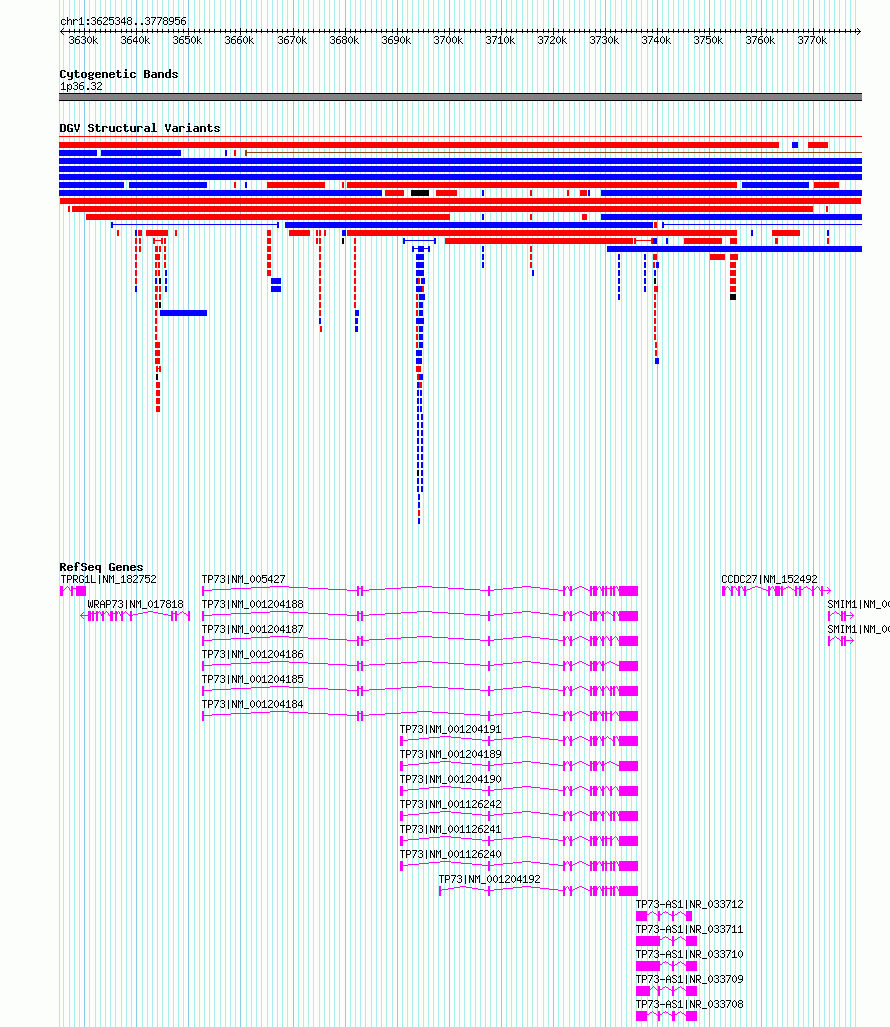Click the 3740k ruler label
The width and height of the screenshot is (890, 1027).
(x=656, y=41)
